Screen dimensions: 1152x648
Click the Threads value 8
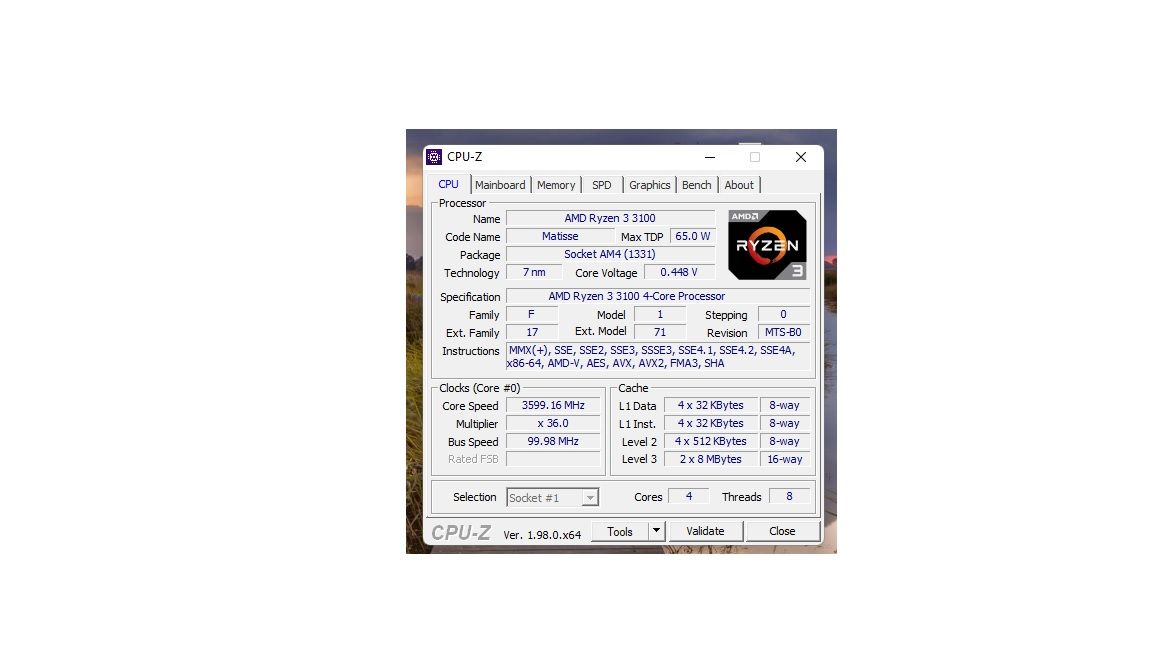tap(789, 497)
